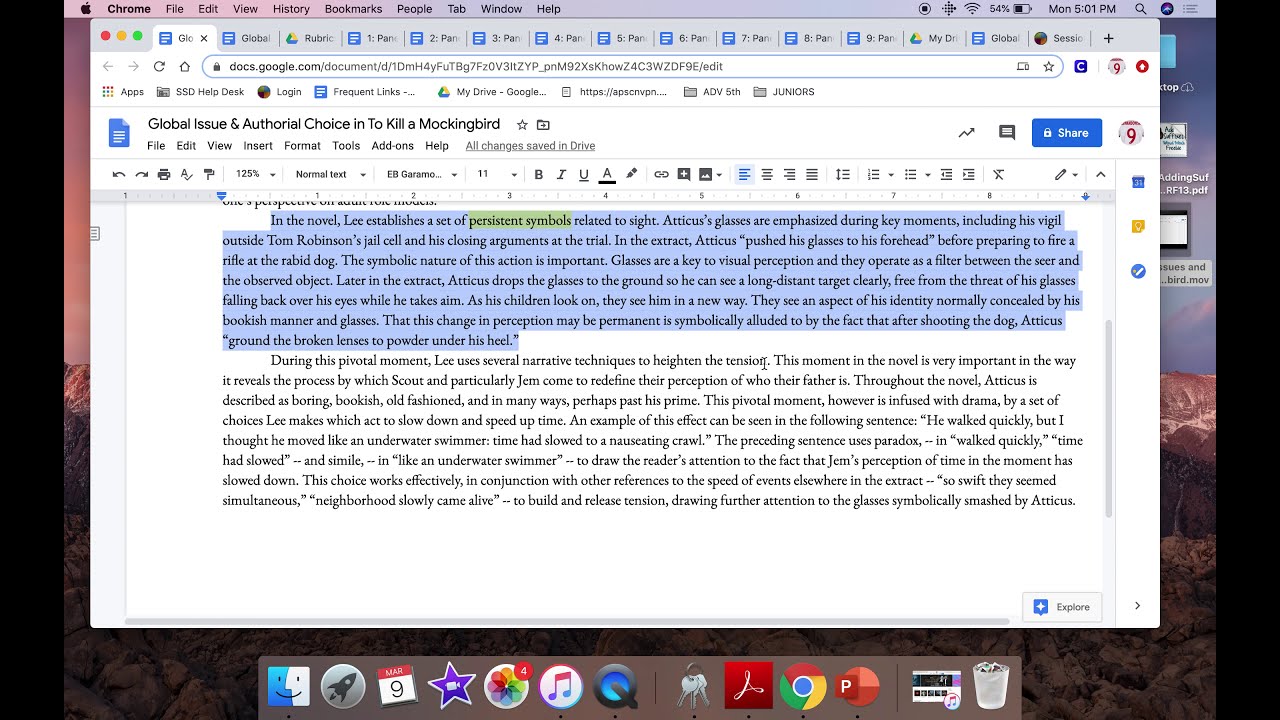
Task: Toggle italic formatting
Action: [561, 174]
